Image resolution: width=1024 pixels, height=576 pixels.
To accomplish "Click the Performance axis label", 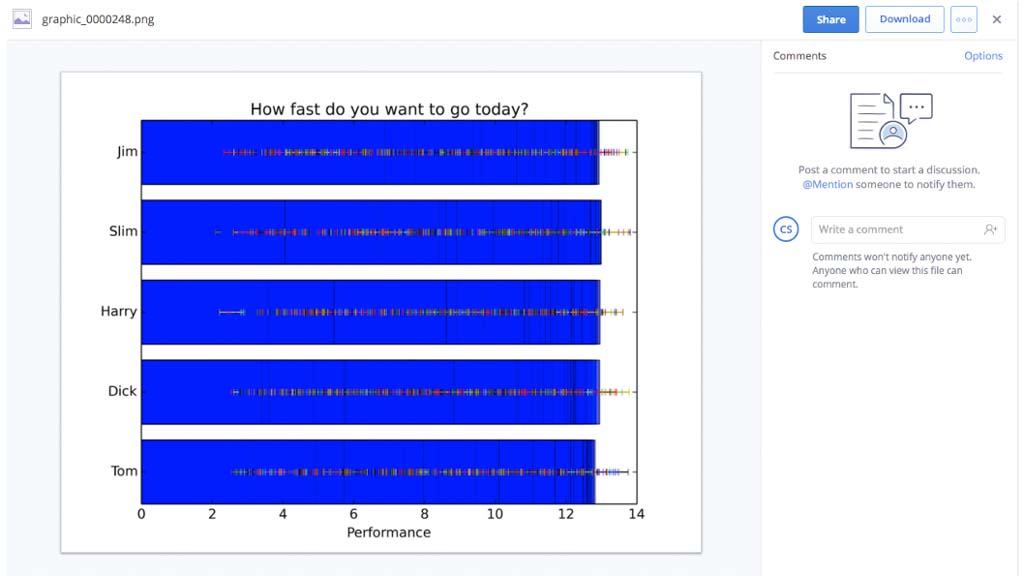I will pyautogui.click(x=389, y=533).
